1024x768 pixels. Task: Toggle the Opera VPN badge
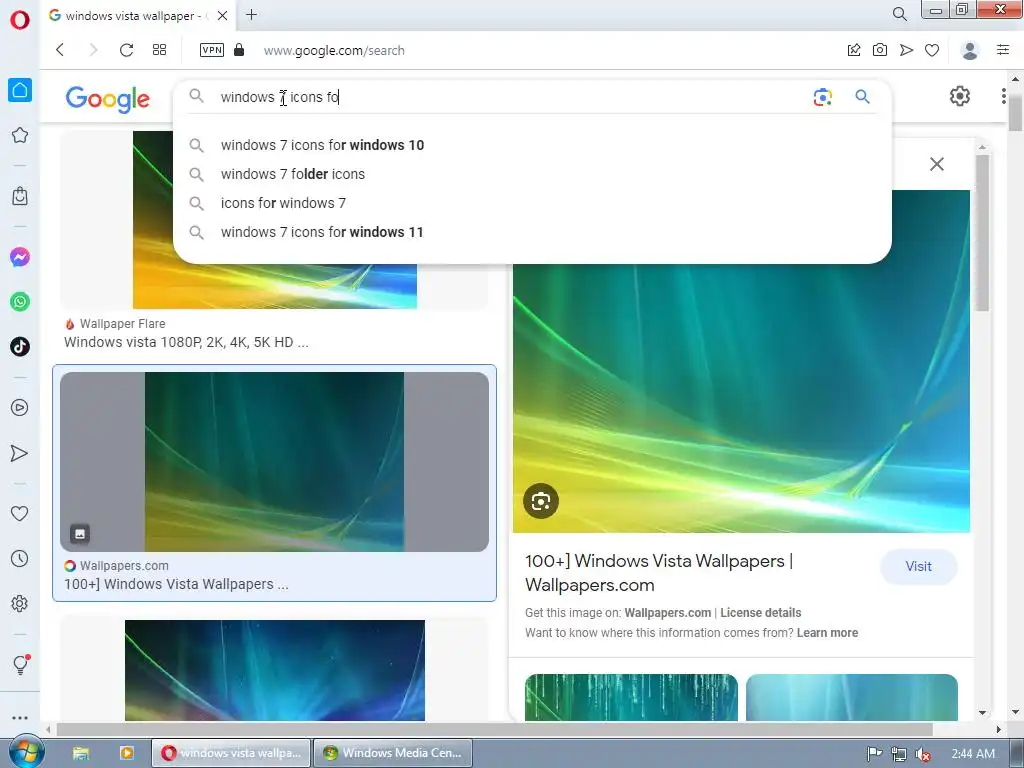pos(212,50)
